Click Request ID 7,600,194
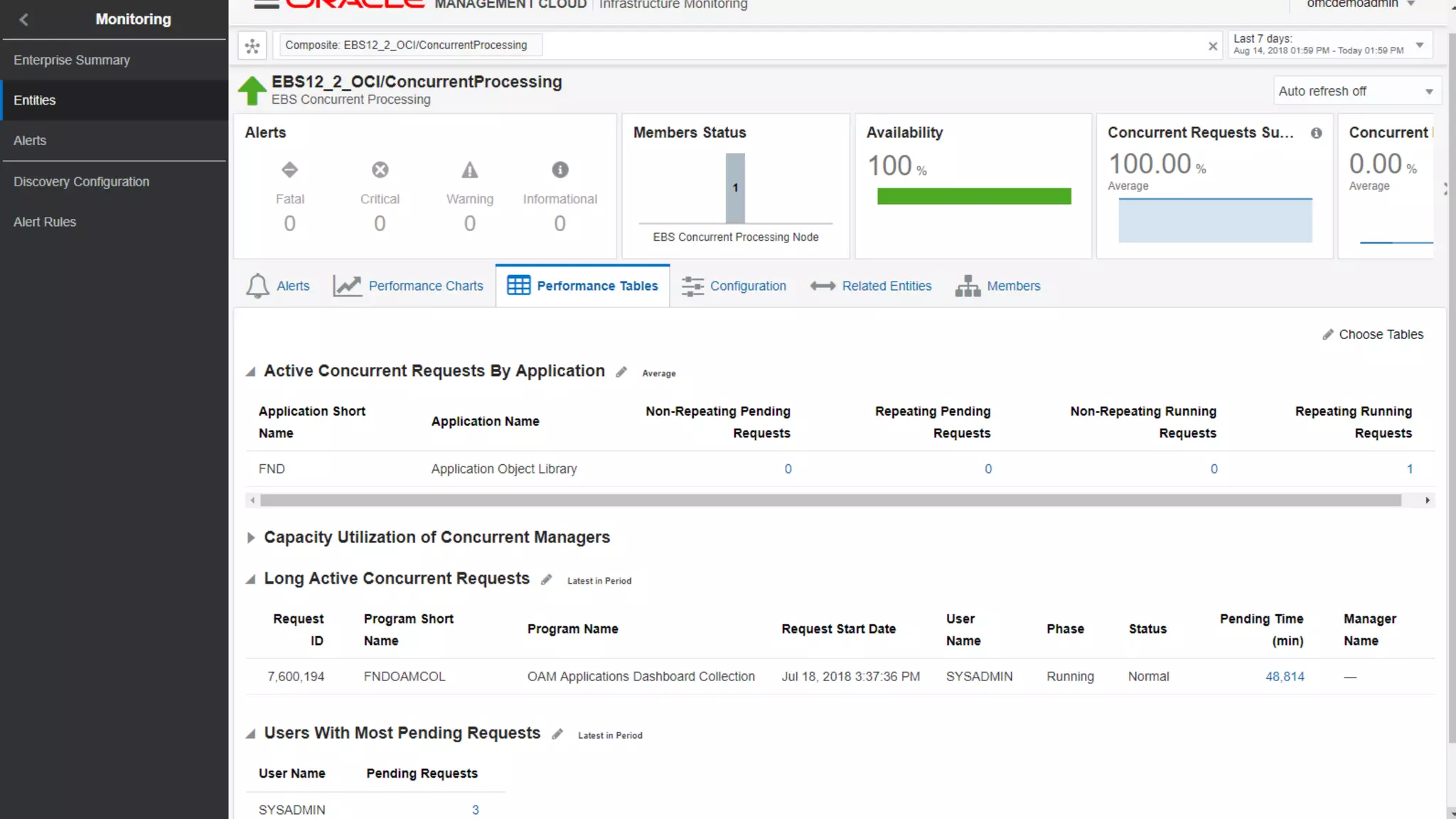The image size is (1456, 819). click(296, 676)
